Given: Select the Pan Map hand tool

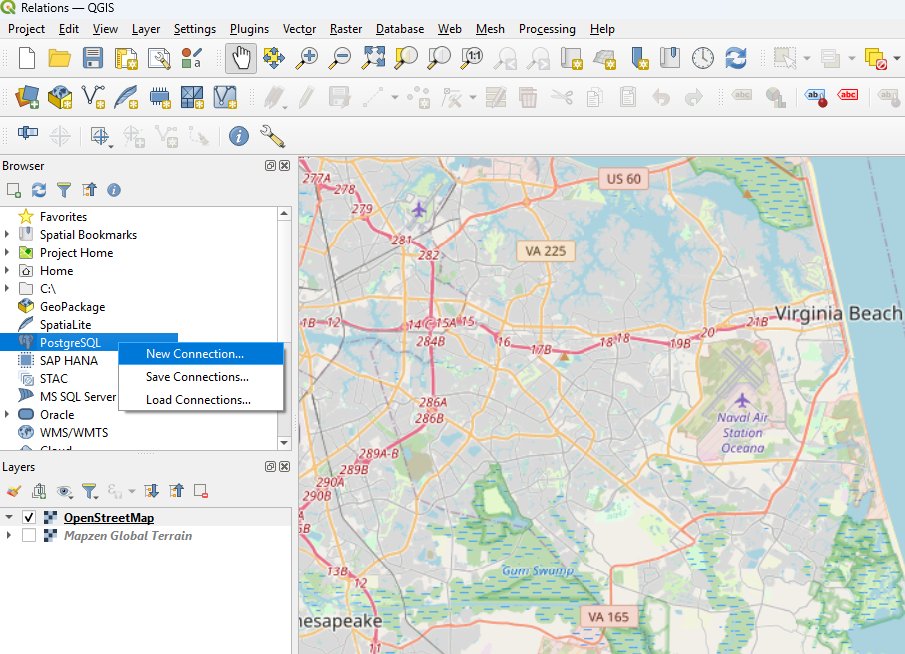Looking at the screenshot, I should pos(241,58).
